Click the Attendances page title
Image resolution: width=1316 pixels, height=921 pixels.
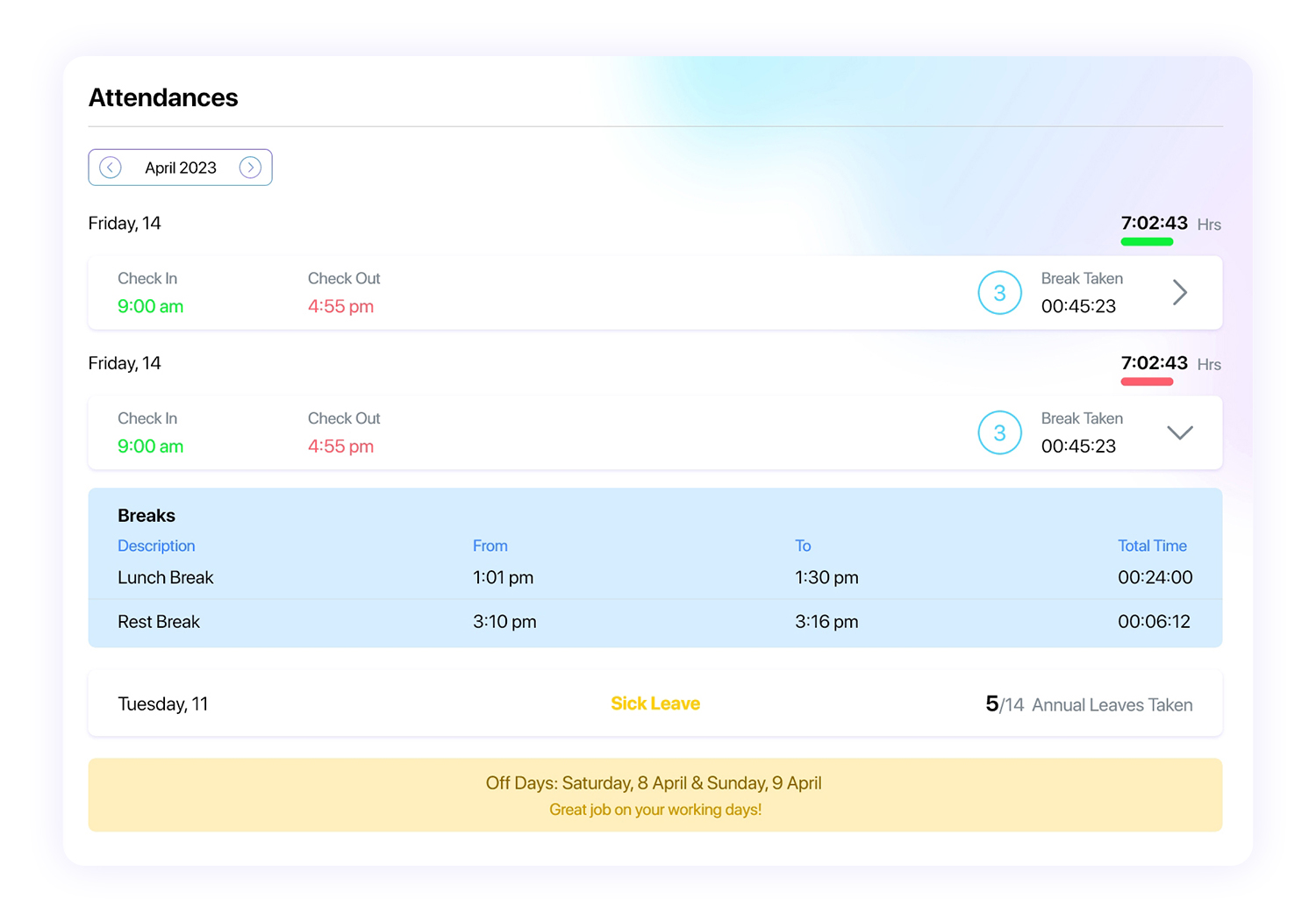[162, 97]
